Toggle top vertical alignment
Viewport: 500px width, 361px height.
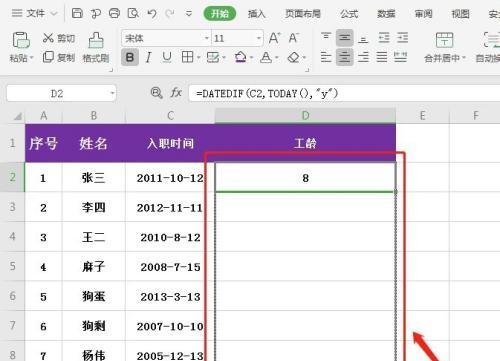[326, 37]
